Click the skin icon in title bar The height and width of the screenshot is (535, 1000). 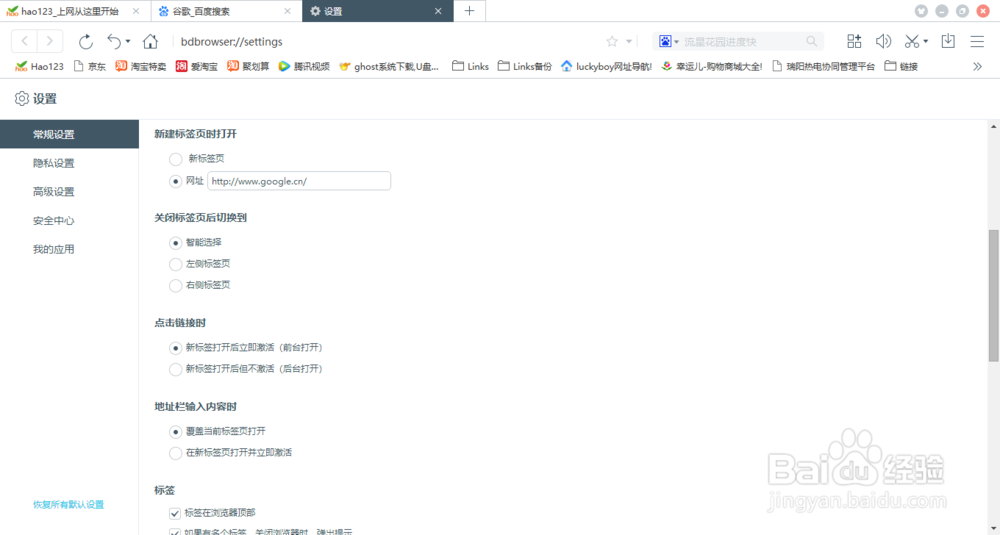921,11
